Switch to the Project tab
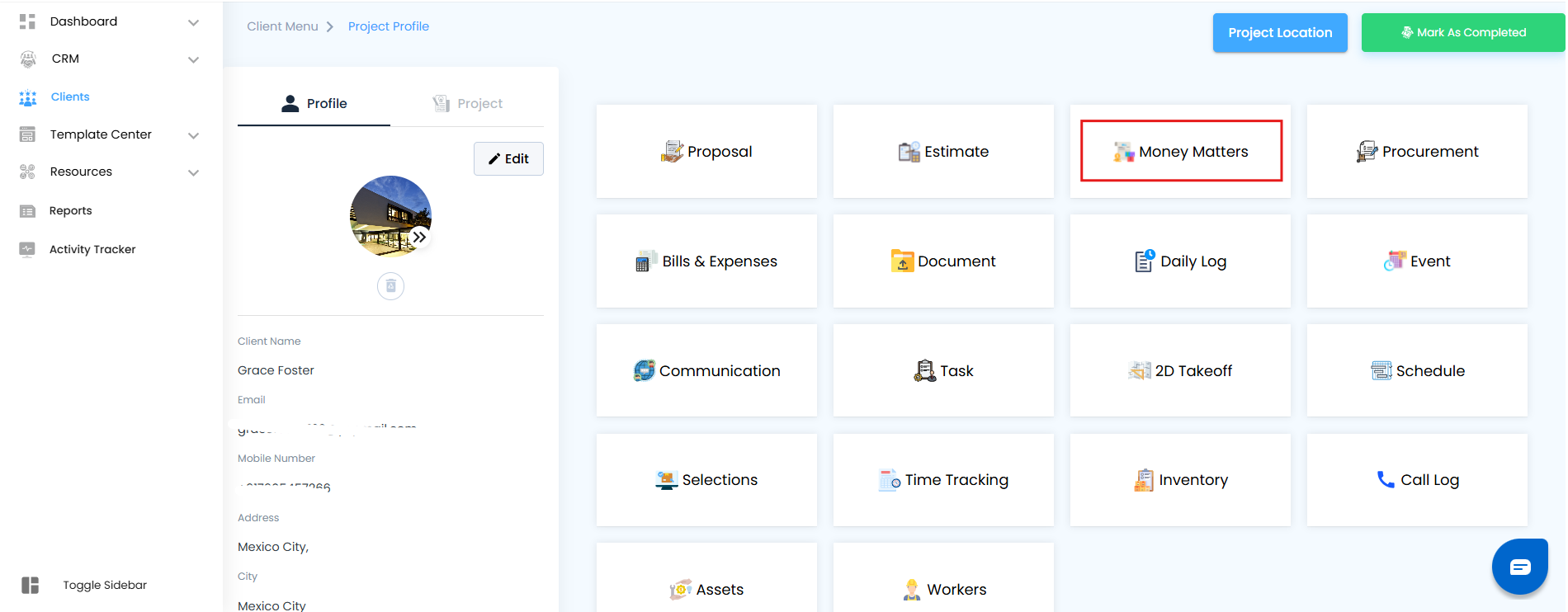 [468, 104]
